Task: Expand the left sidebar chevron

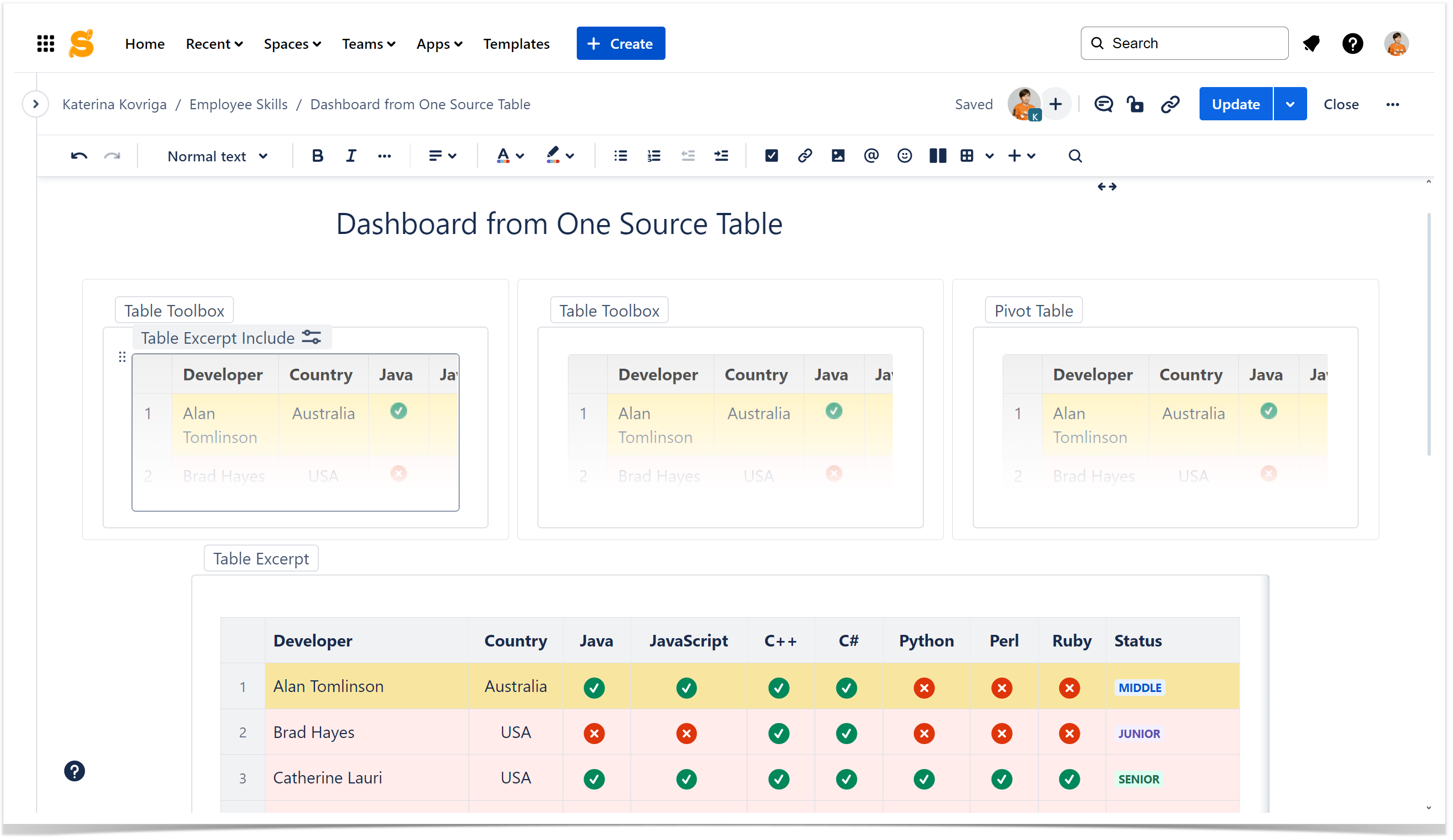Action: click(35, 104)
